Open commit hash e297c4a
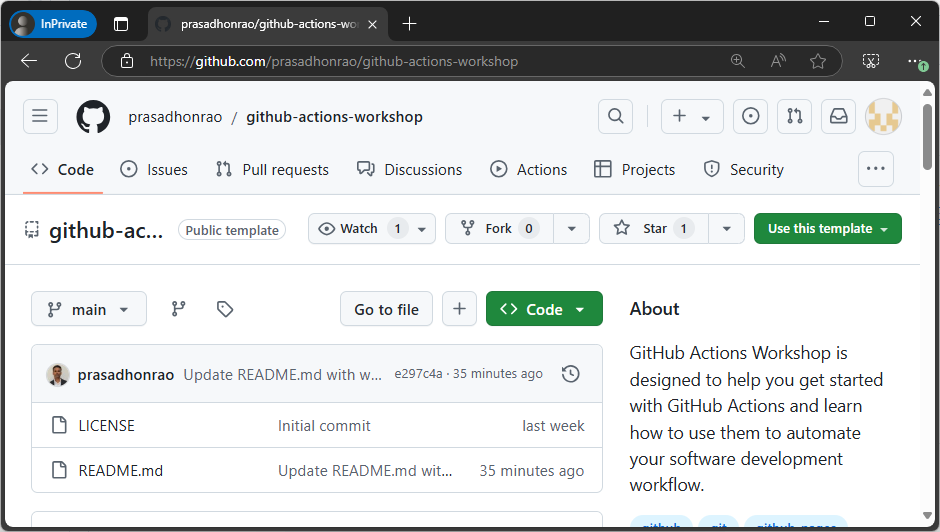Viewport: 940px width, 532px height. (x=418, y=374)
